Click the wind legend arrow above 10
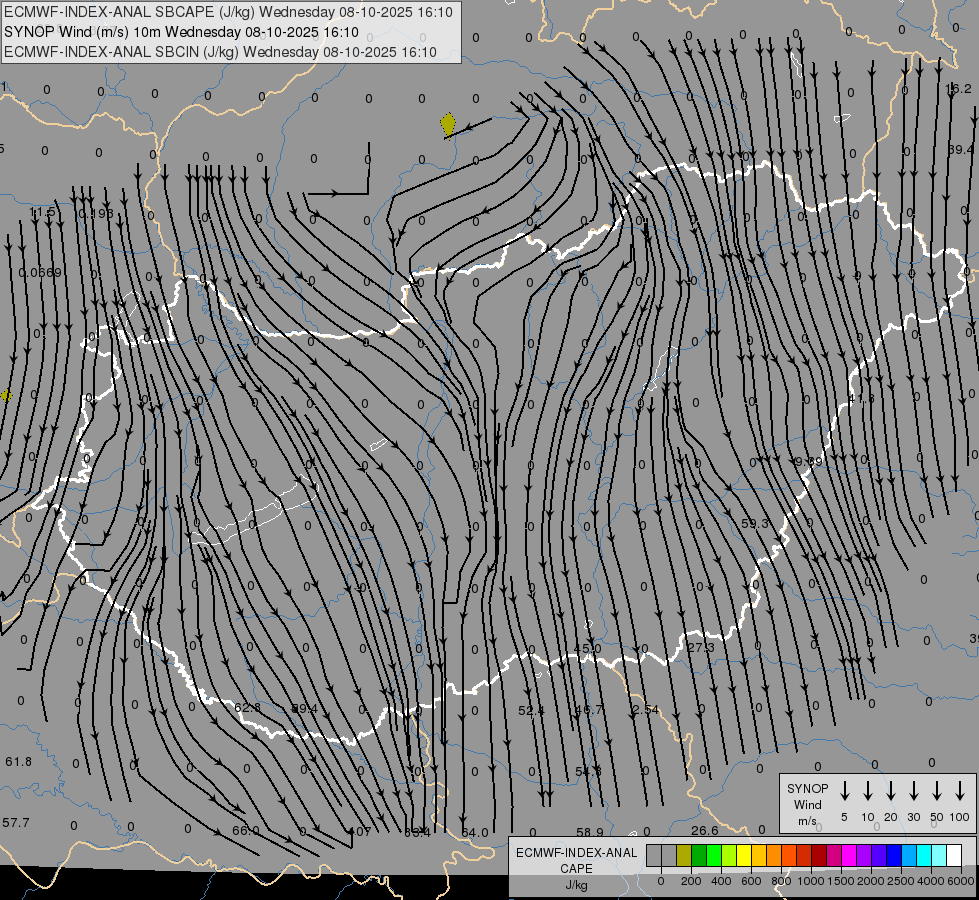 [x=867, y=791]
